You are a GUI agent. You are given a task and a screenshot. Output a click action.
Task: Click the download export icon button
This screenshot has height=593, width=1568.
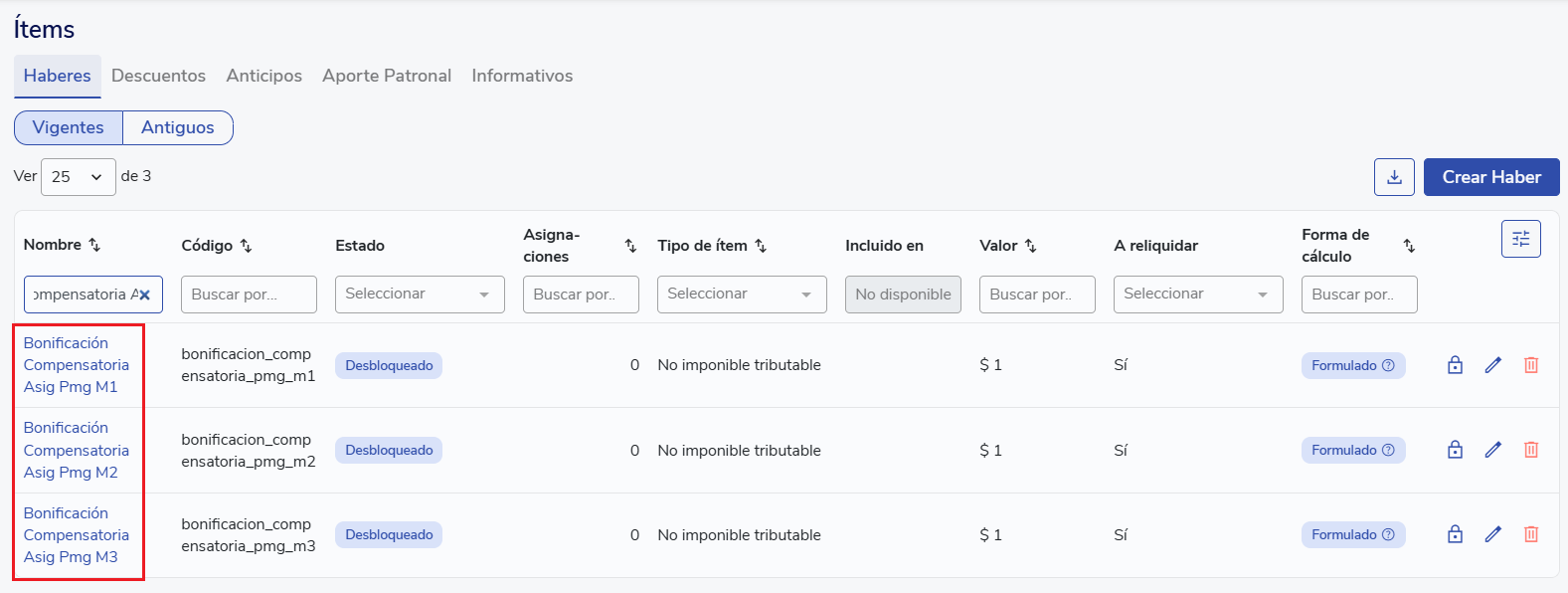tap(1394, 177)
